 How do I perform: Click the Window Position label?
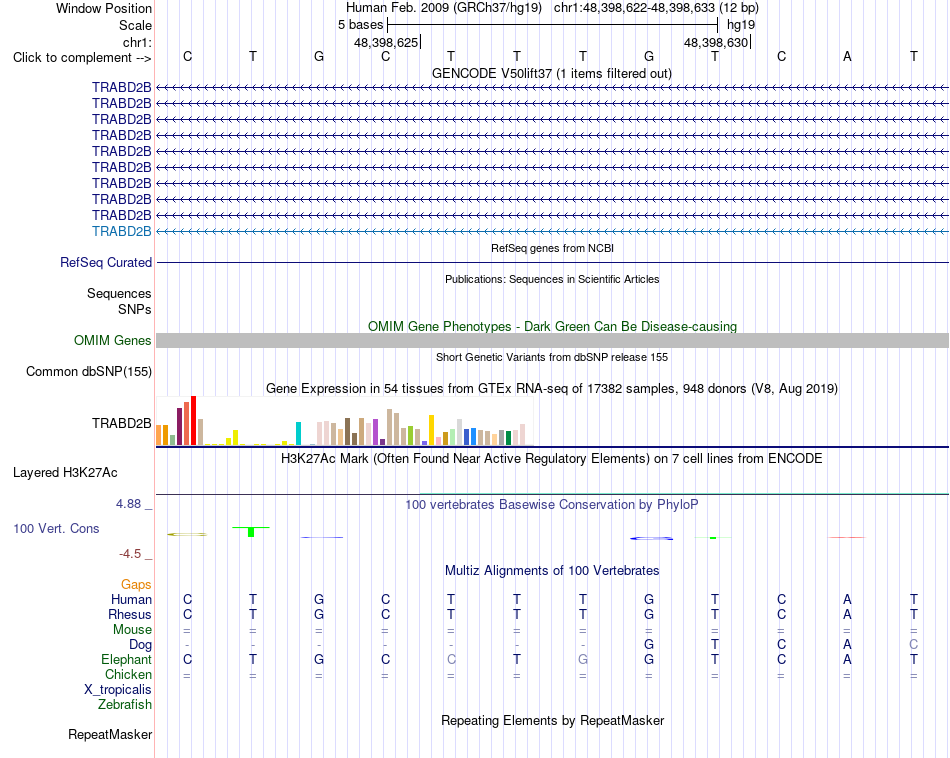coord(104,8)
